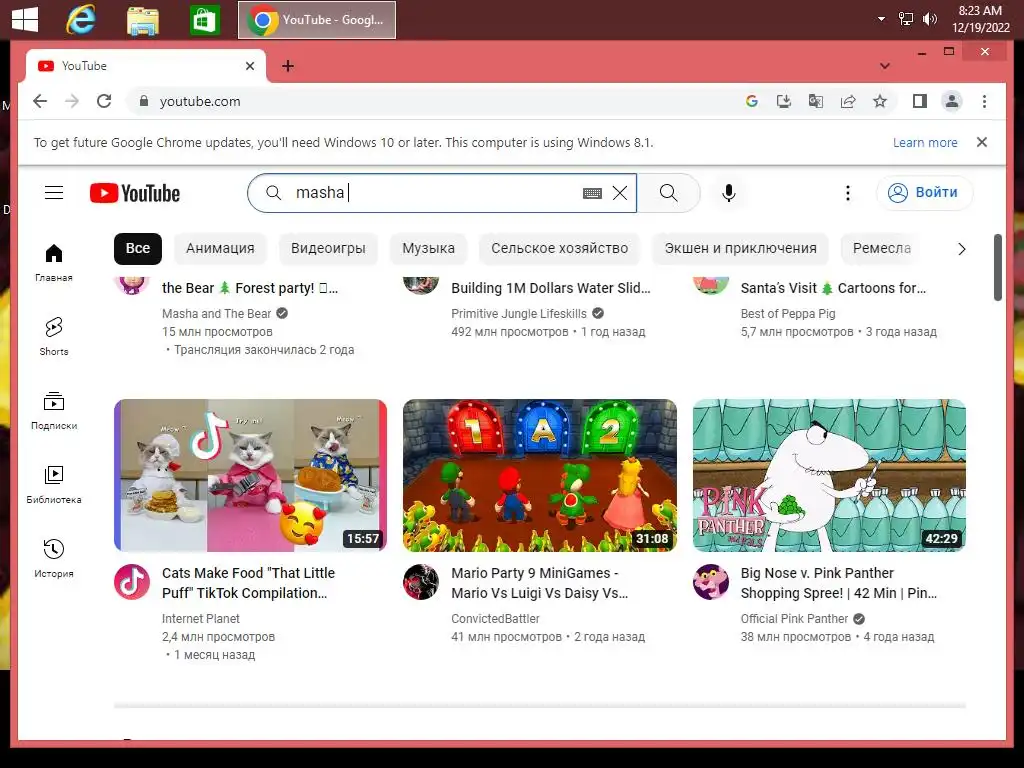This screenshot has height=768, width=1024.
Task: Click the install app icon in the address bar
Action: click(784, 101)
